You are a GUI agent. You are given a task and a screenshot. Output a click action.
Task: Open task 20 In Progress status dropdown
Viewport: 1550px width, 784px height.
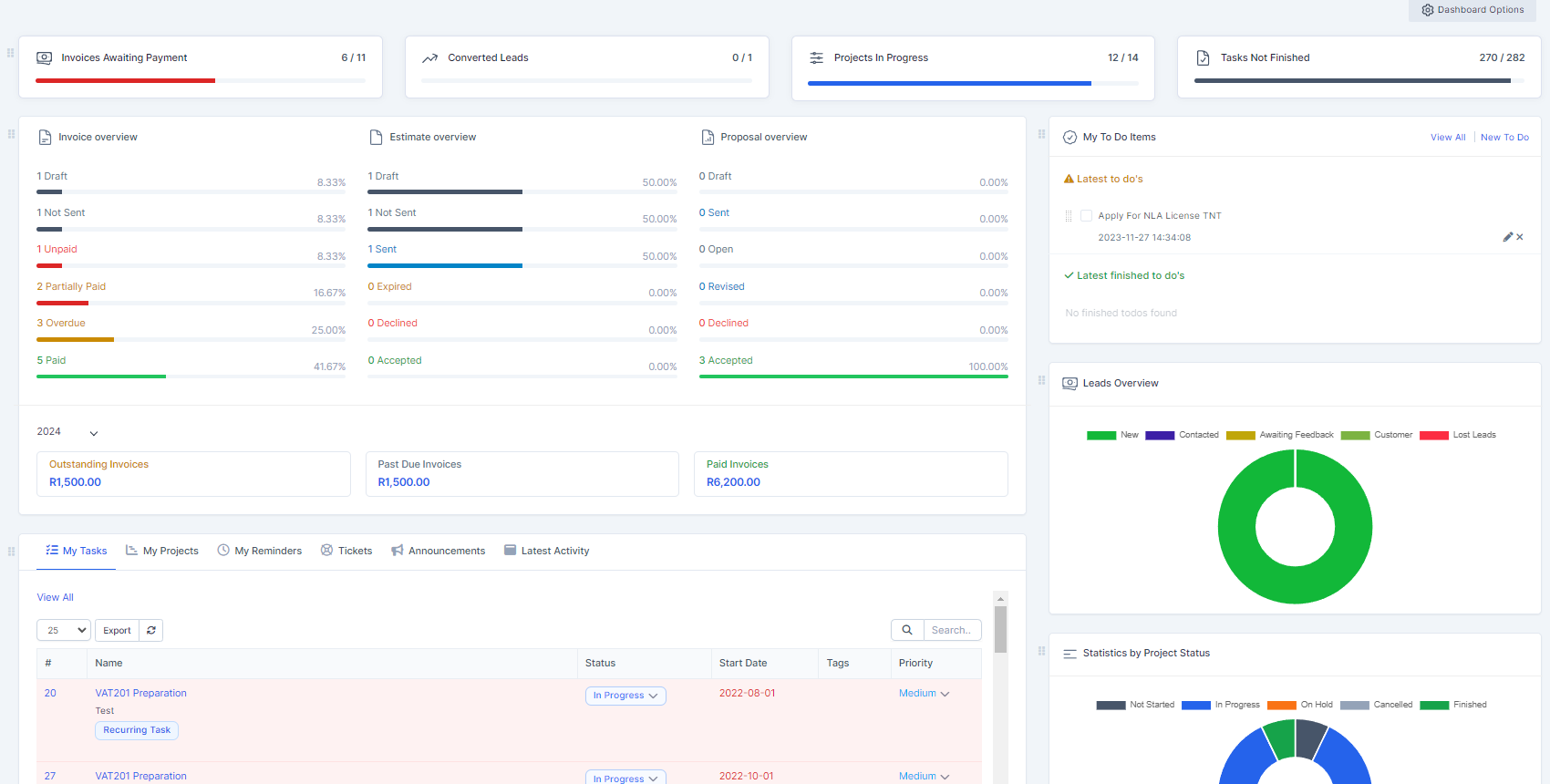[x=625, y=696]
